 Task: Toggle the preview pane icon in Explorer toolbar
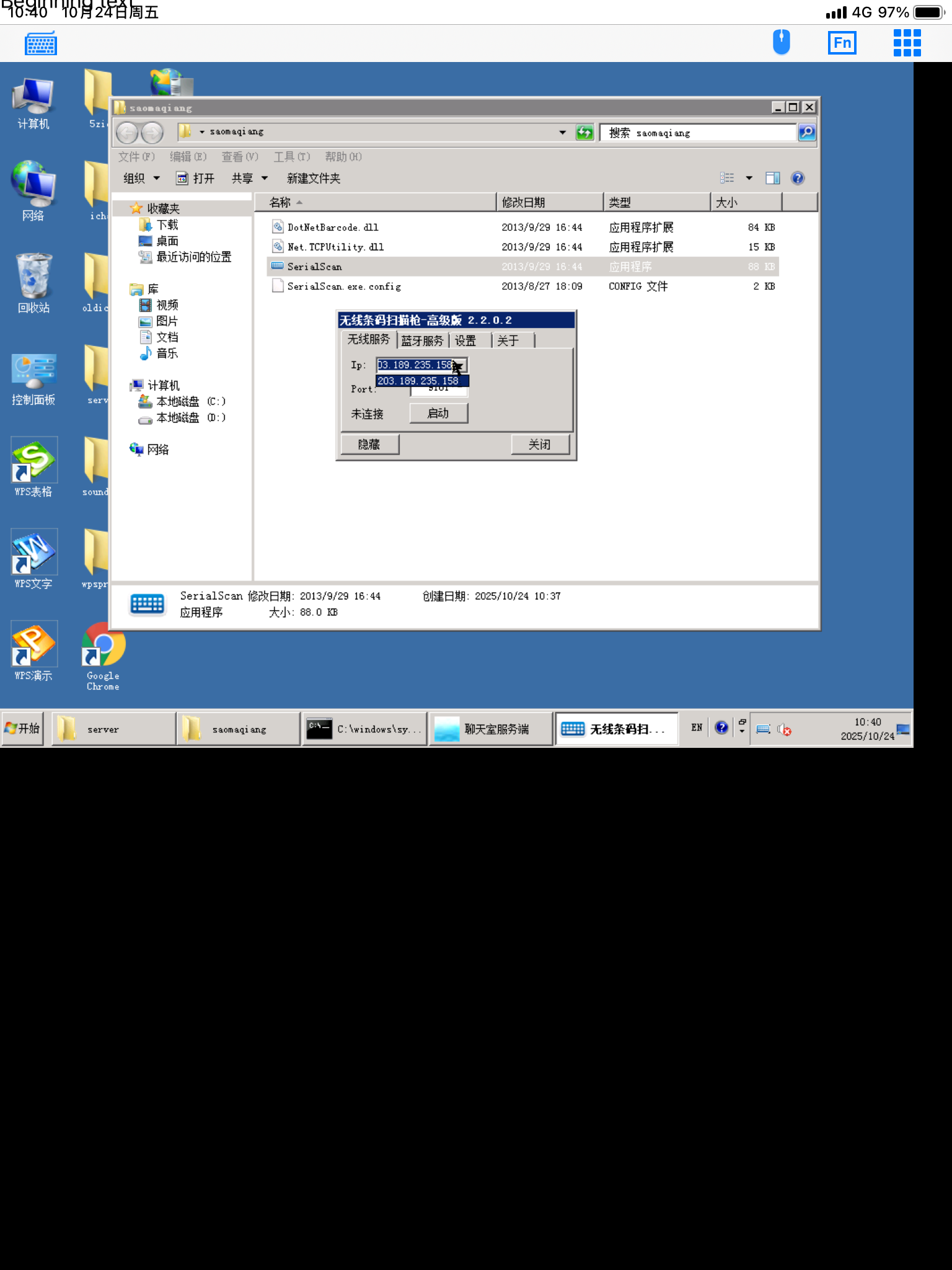(772, 179)
